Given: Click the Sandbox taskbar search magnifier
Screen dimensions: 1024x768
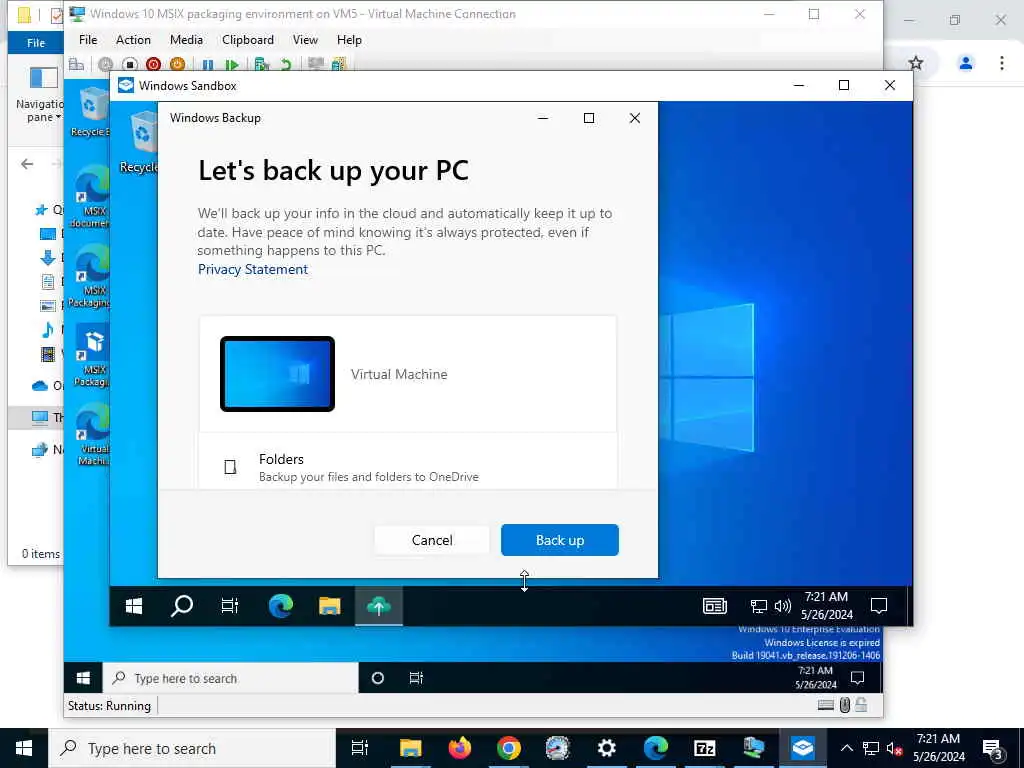Looking at the screenshot, I should click(182, 606).
